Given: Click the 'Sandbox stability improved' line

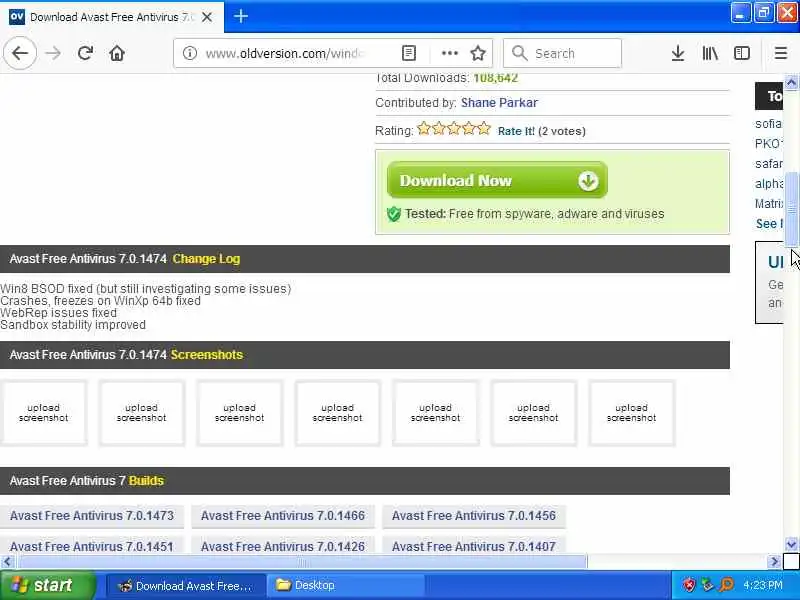Looking at the screenshot, I should pyautogui.click(x=73, y=325).
